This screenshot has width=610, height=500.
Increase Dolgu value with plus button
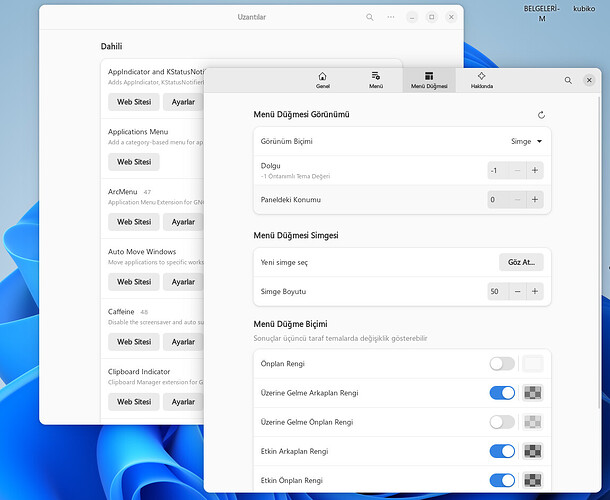coord(535,170)
